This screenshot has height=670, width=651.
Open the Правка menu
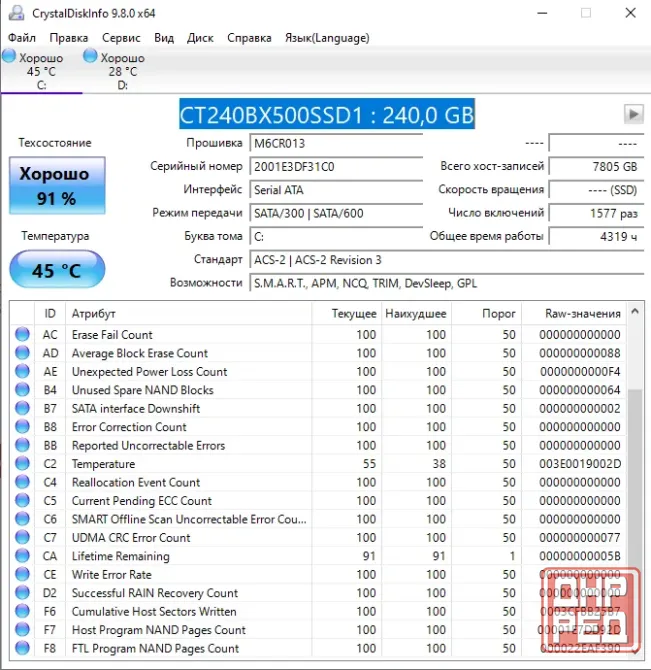pos(68,38)
